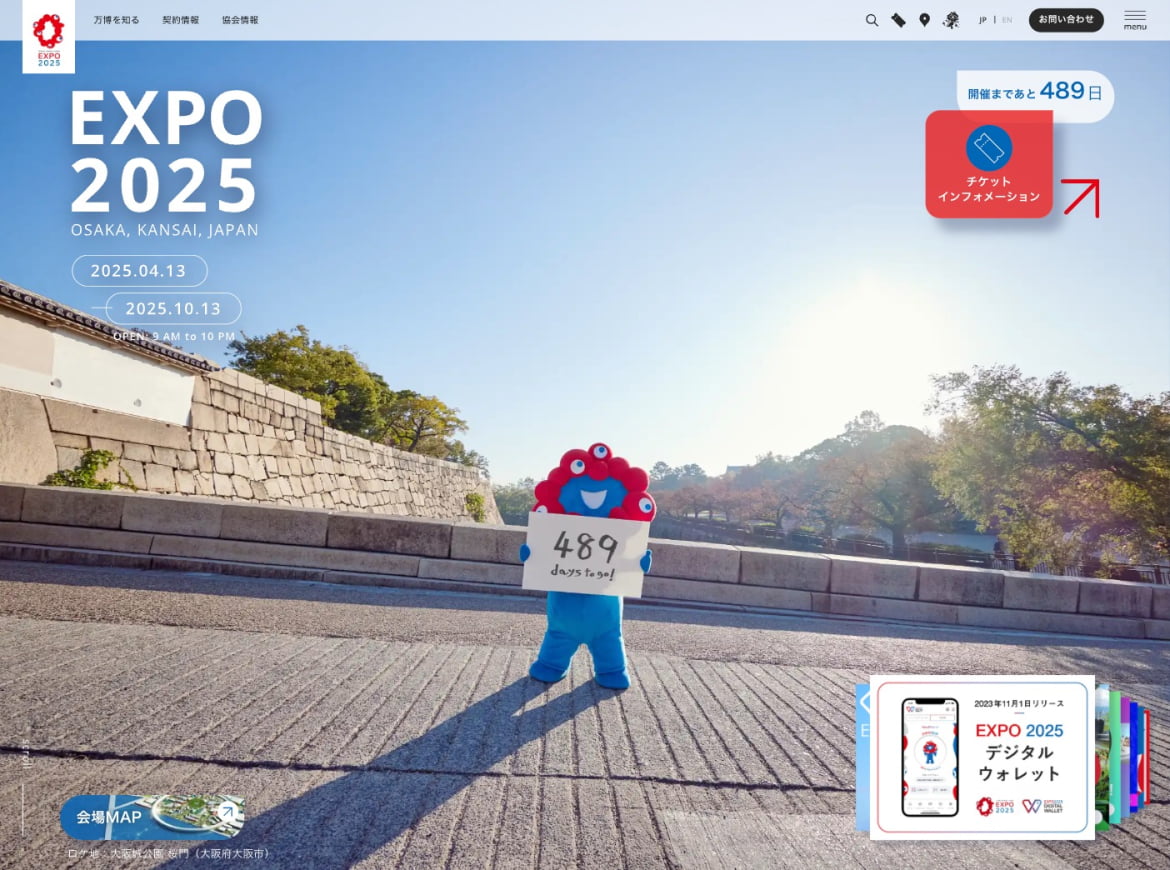This screenshot has width=1170, height=870.
Task: Open the search magnifier icon
Action: pos(872,20)
